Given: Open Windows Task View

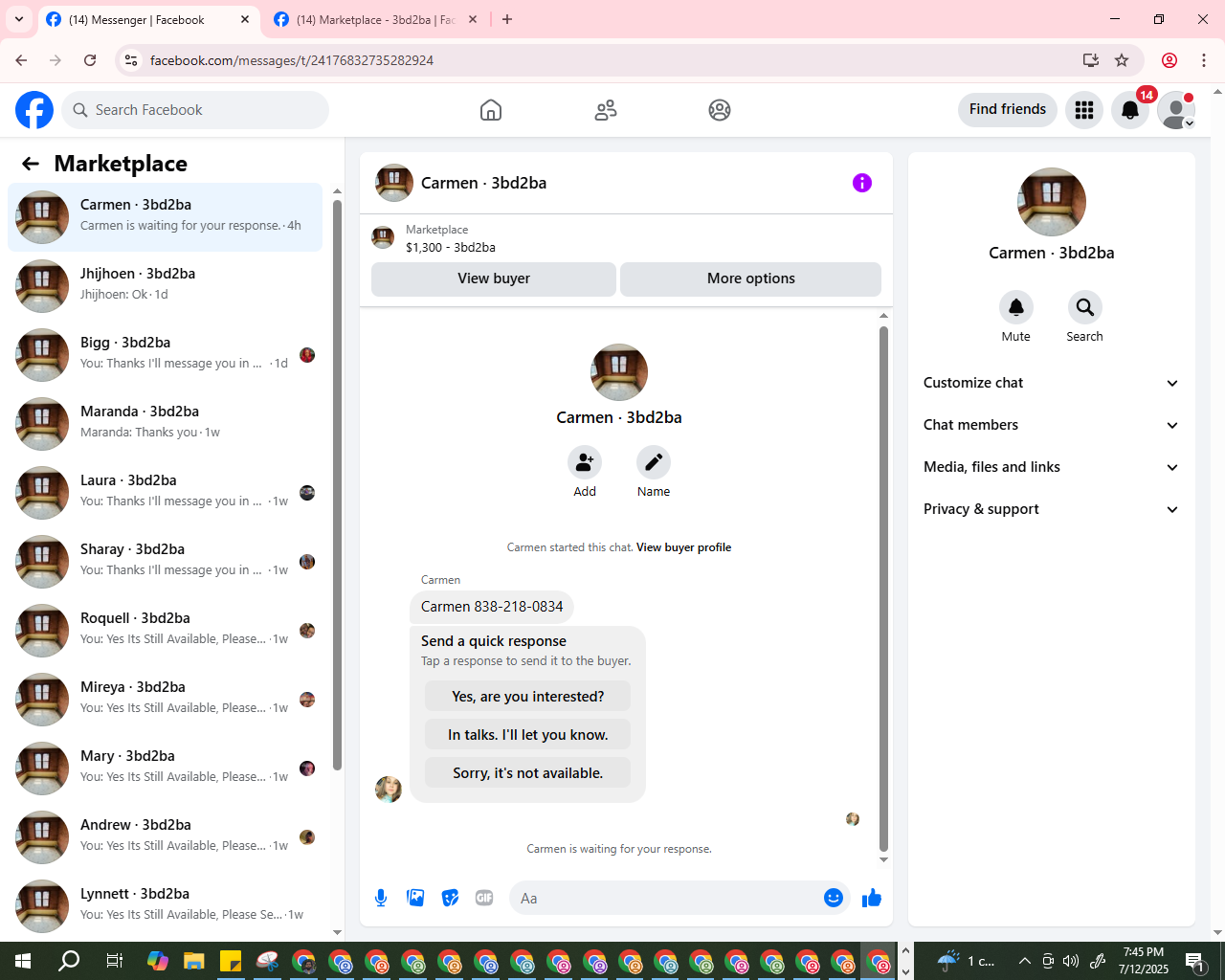Looking at the screenshot, I should coord(114,961).
